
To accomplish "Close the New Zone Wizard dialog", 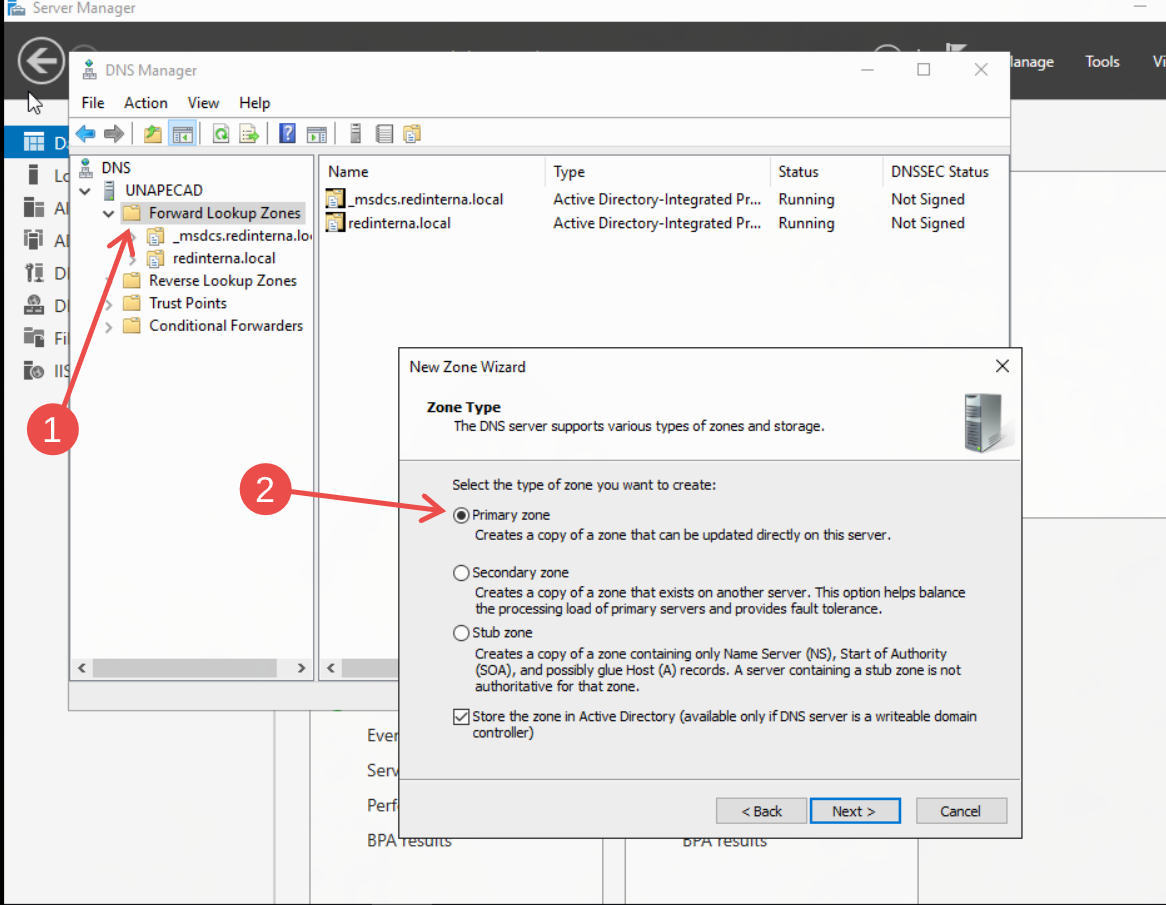I will click(1002, 367).
